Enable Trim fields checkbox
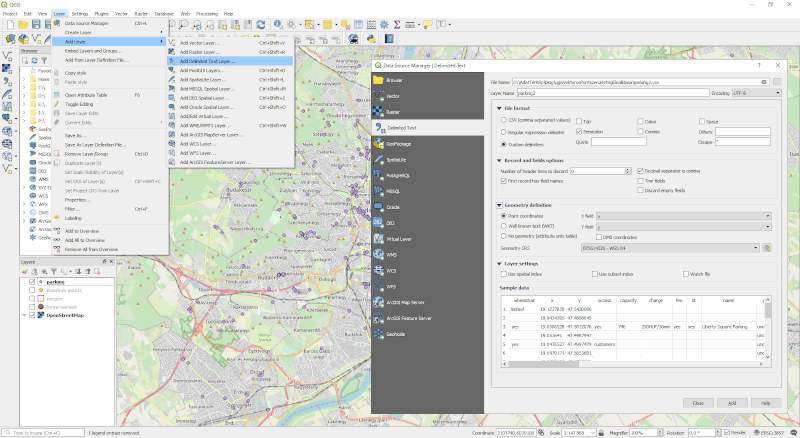Viewport: 800px width, 438px height. click(x=640, y=181)
